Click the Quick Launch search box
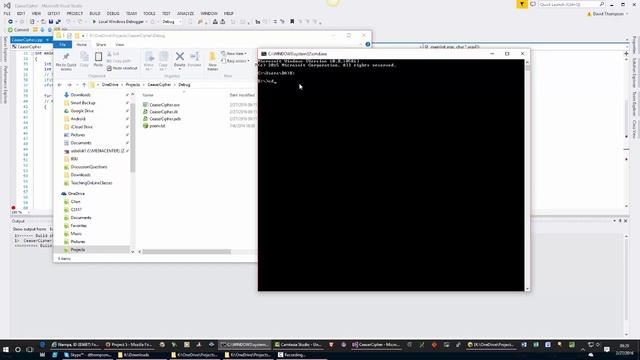The width and height of the screenshot is (640, 360). coord(571,4)
